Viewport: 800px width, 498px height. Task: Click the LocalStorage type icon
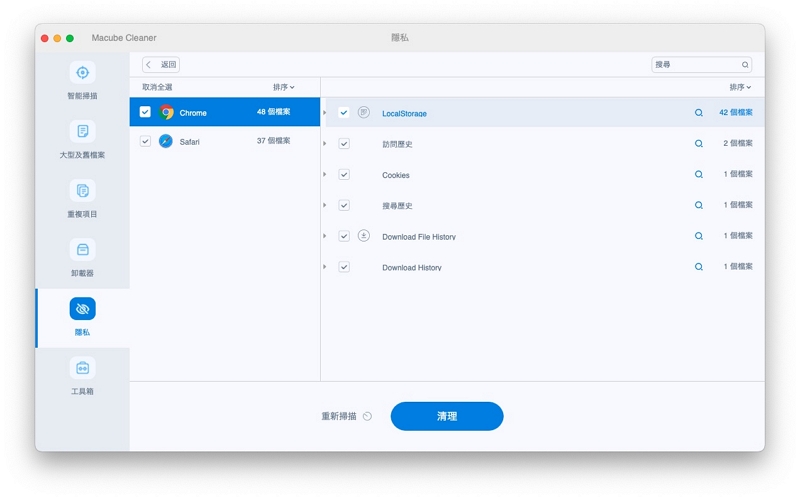[x=364, y=112]
